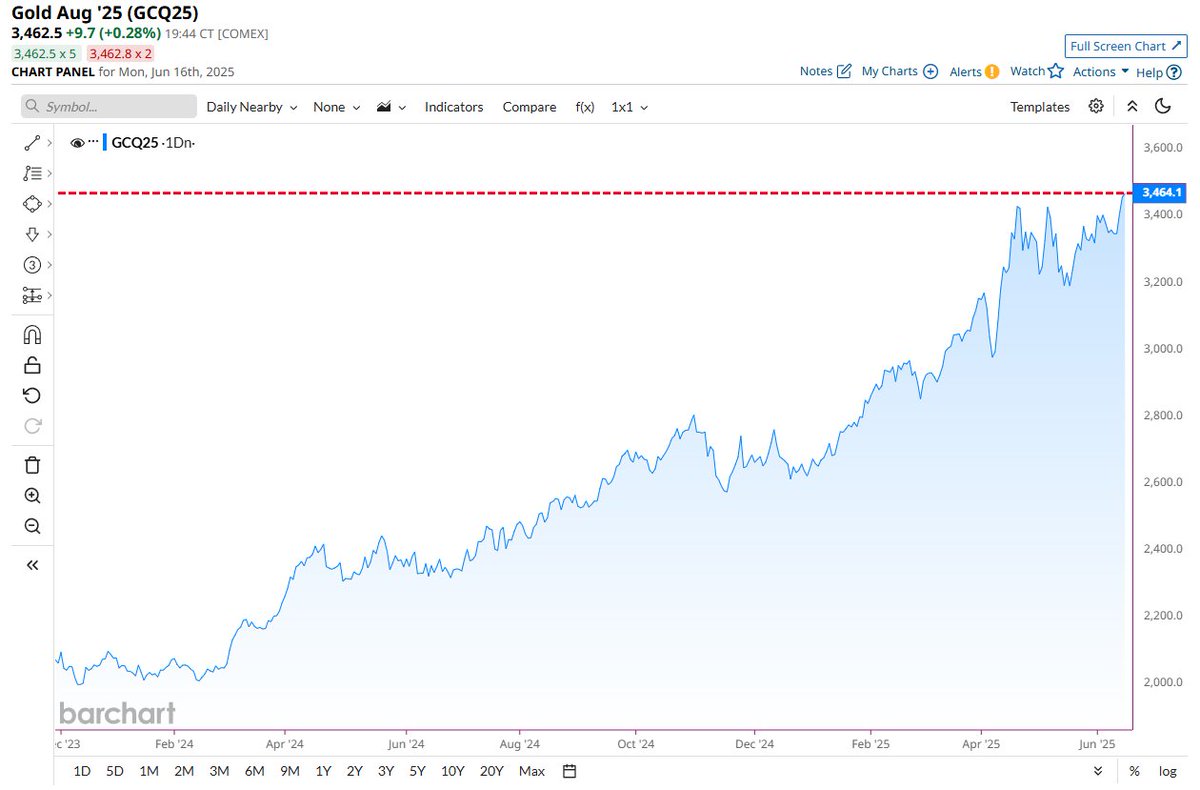Open Full Screen Chart
The image size is (1200, 790).
(1125, 46)
